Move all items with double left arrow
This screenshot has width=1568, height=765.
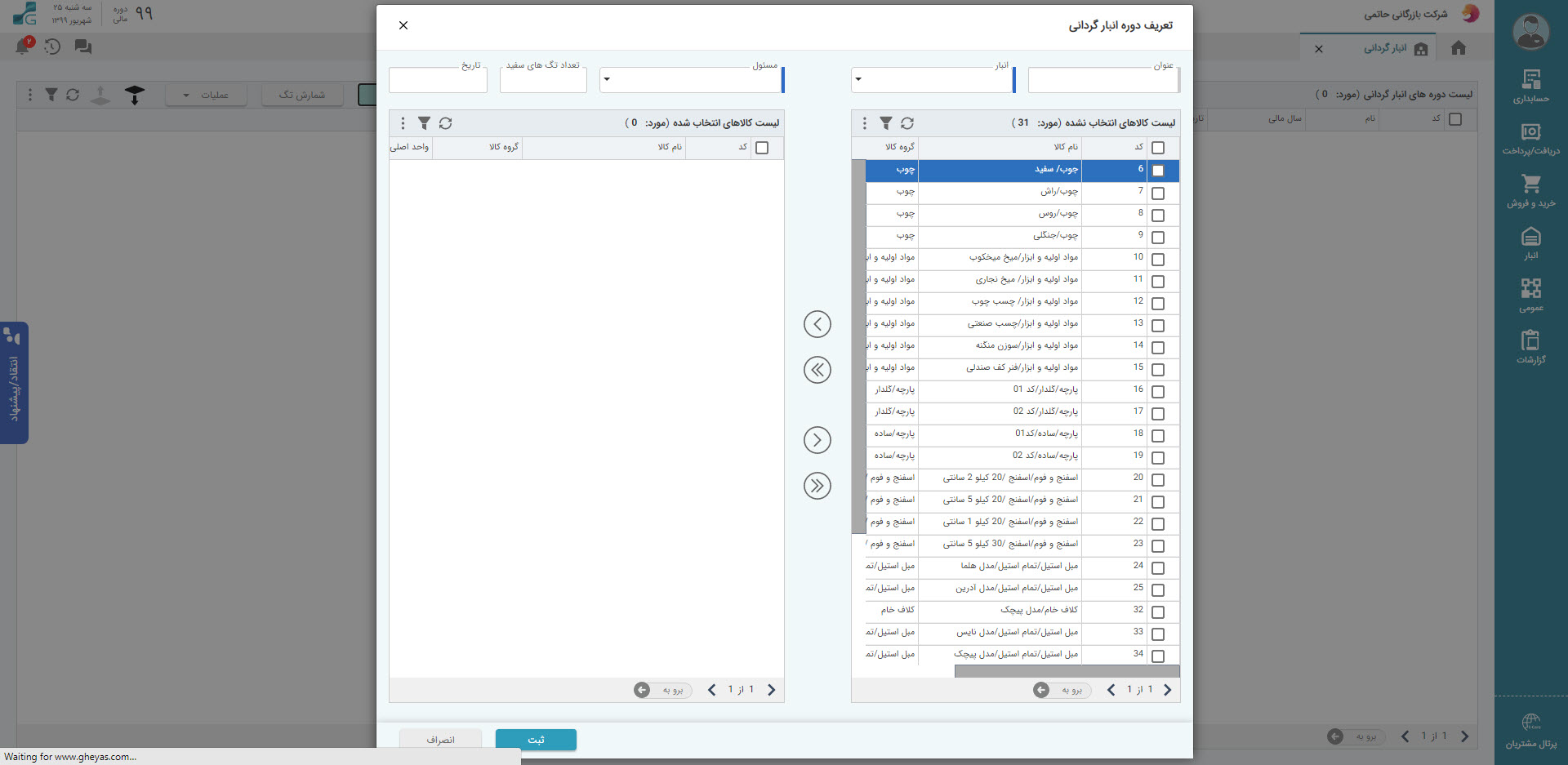817,370
